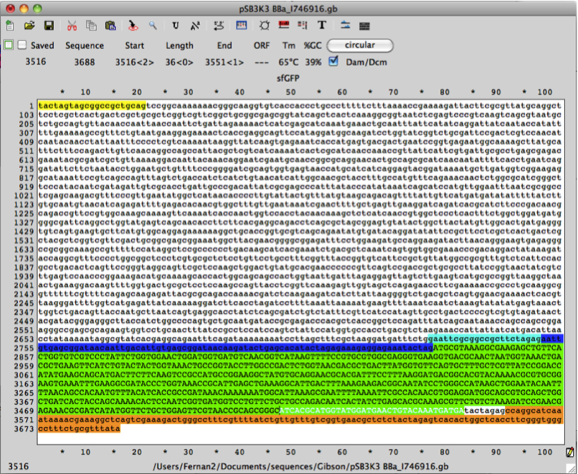The width and height of the screenshot is (578, 474).
Task: Click the green-bordered square checkbox beside Saved
Action: [x=8, y=45]
